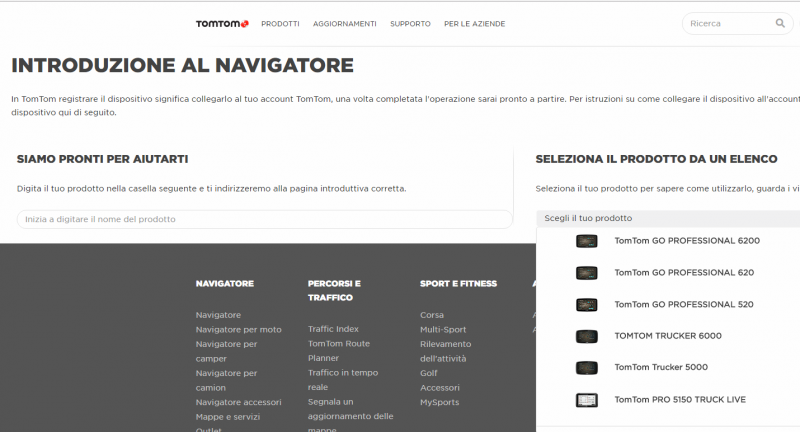
Task: Go to PER LE AZIENDE section
Action: click(x=474, y=24)
